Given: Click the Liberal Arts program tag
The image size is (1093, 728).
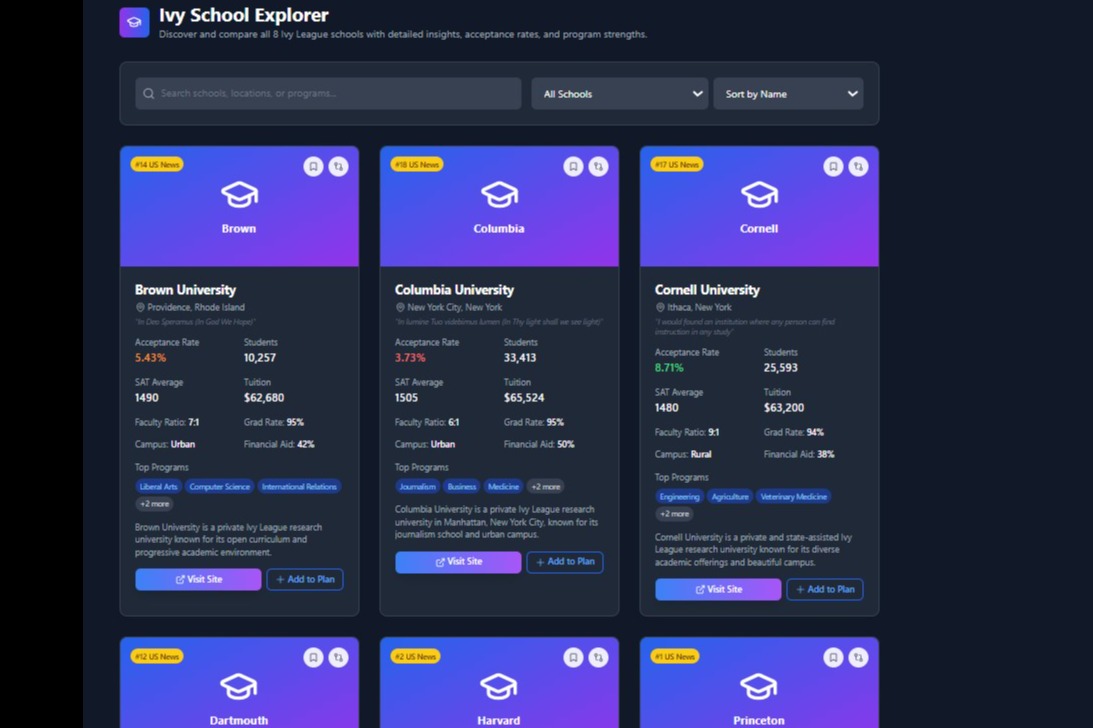Looking at the screenshot, I should 158,487.
